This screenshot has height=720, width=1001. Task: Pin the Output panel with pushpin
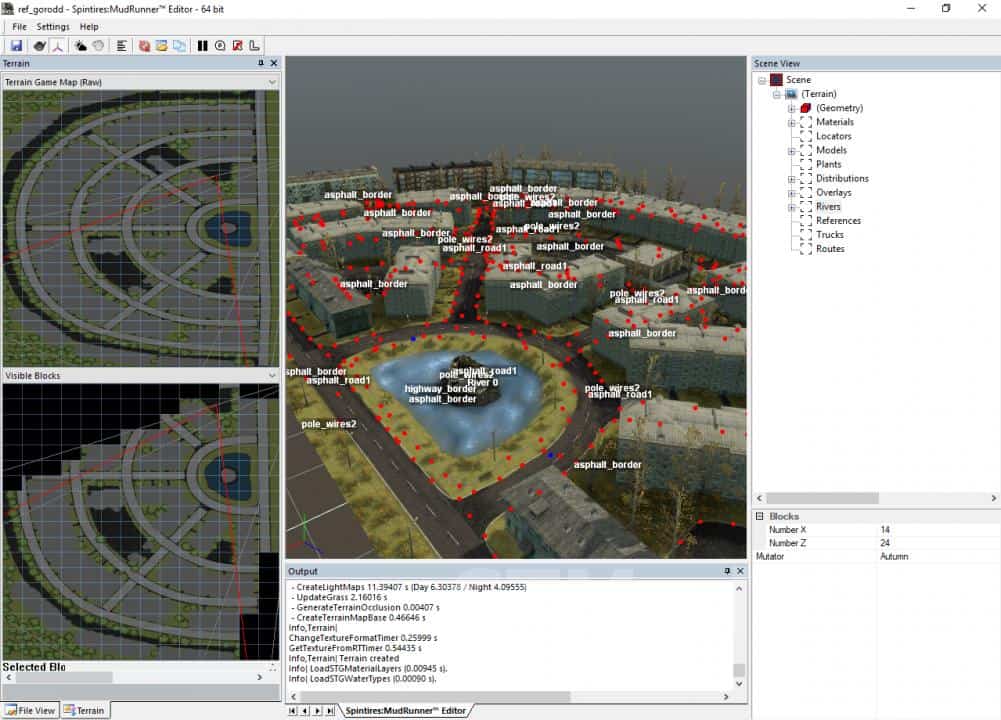click(x=727, y=571)
